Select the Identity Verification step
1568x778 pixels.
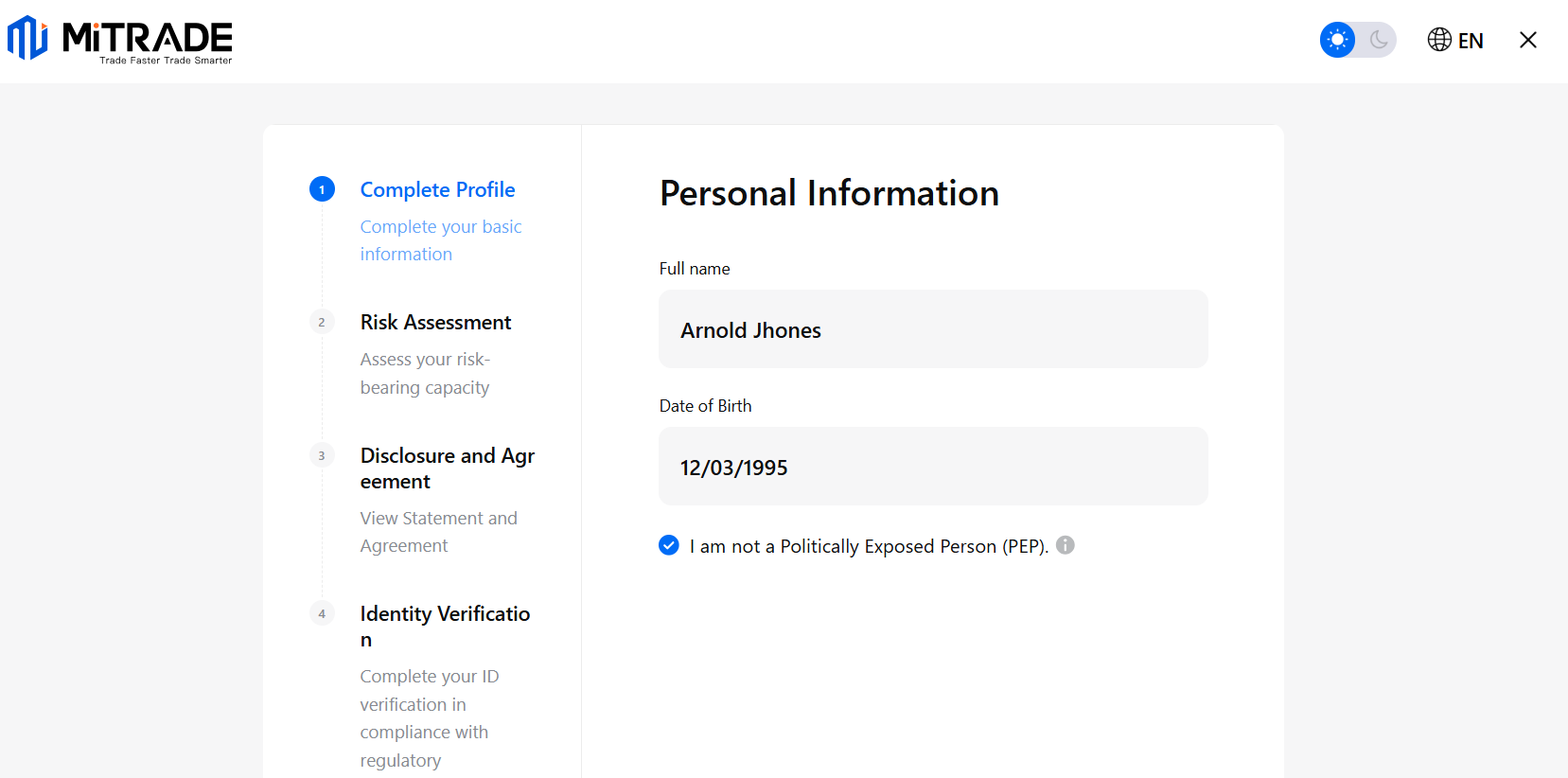pos(445,627)
